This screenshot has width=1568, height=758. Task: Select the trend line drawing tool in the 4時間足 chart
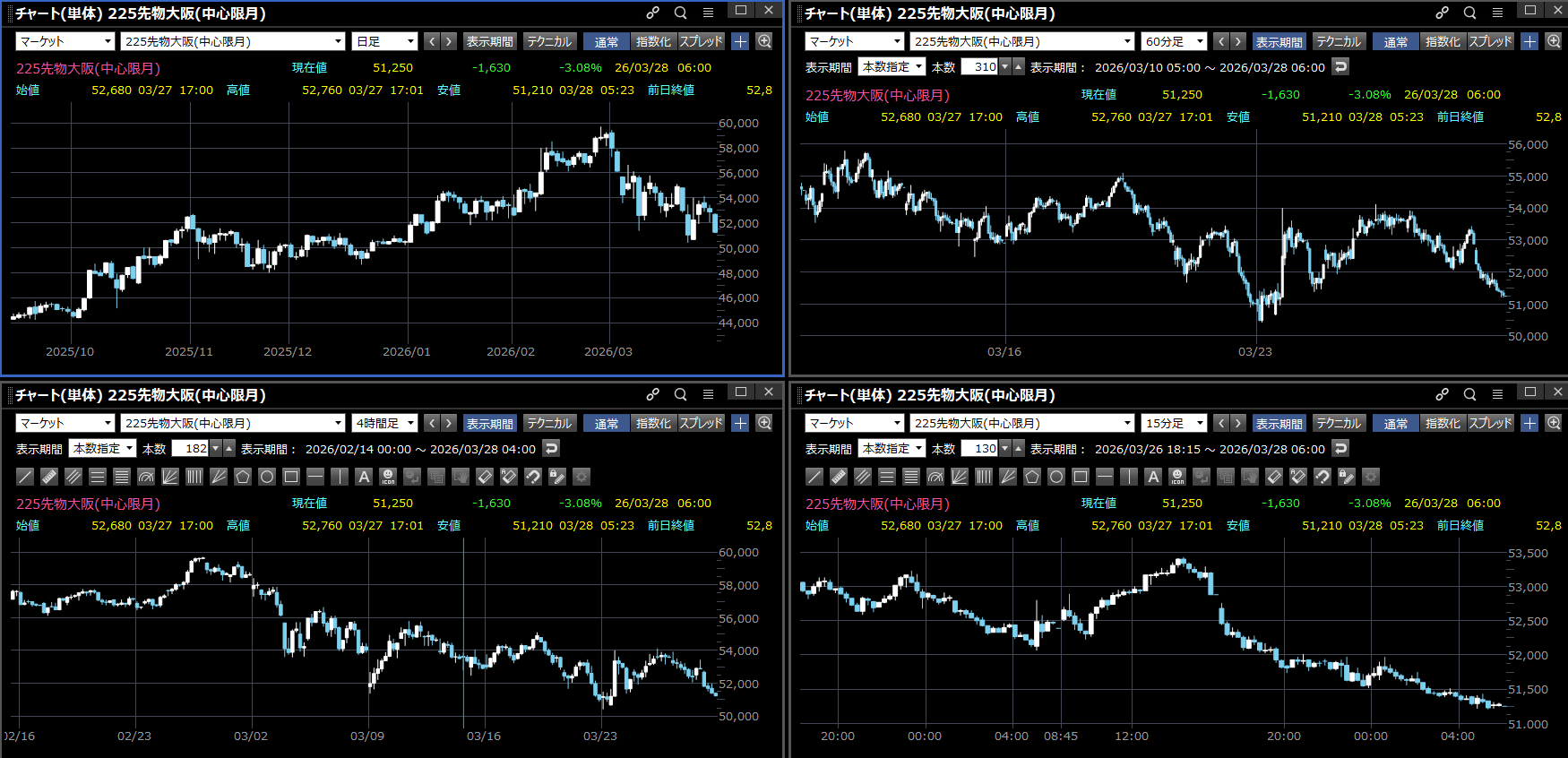coord(25,477)
